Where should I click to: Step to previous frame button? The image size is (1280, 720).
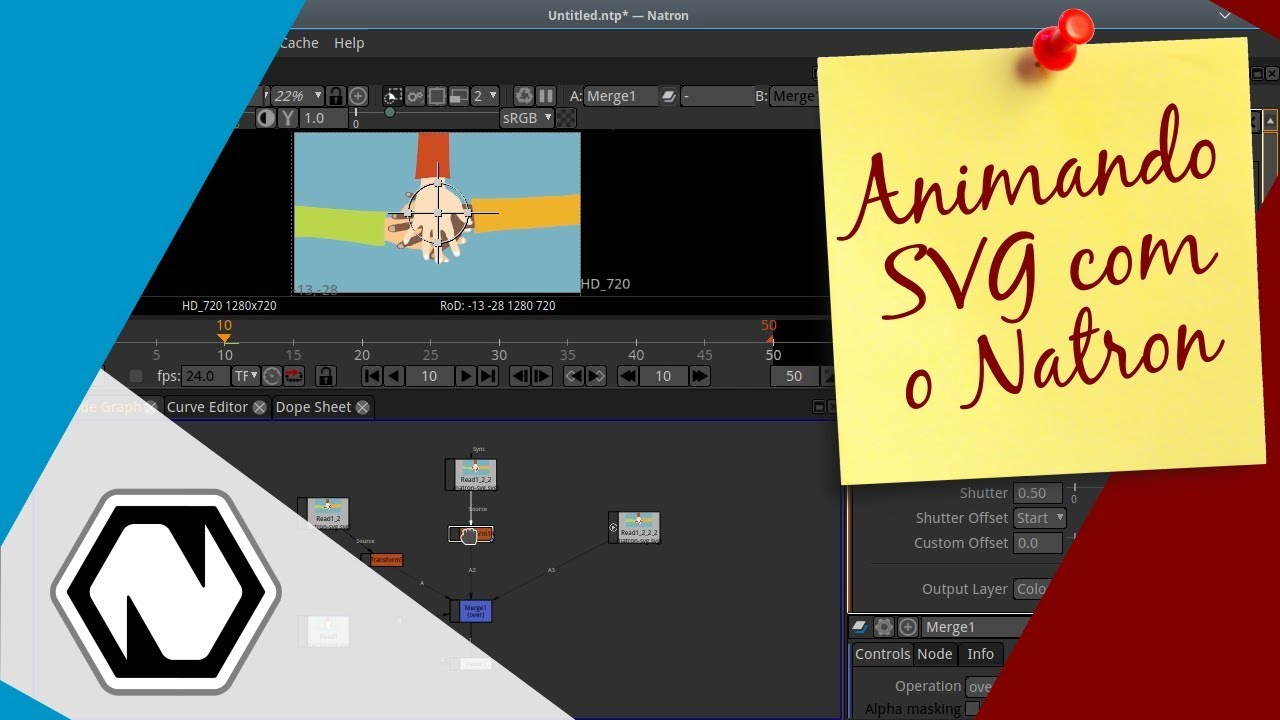pyautogui.click(x=520, y=376)
